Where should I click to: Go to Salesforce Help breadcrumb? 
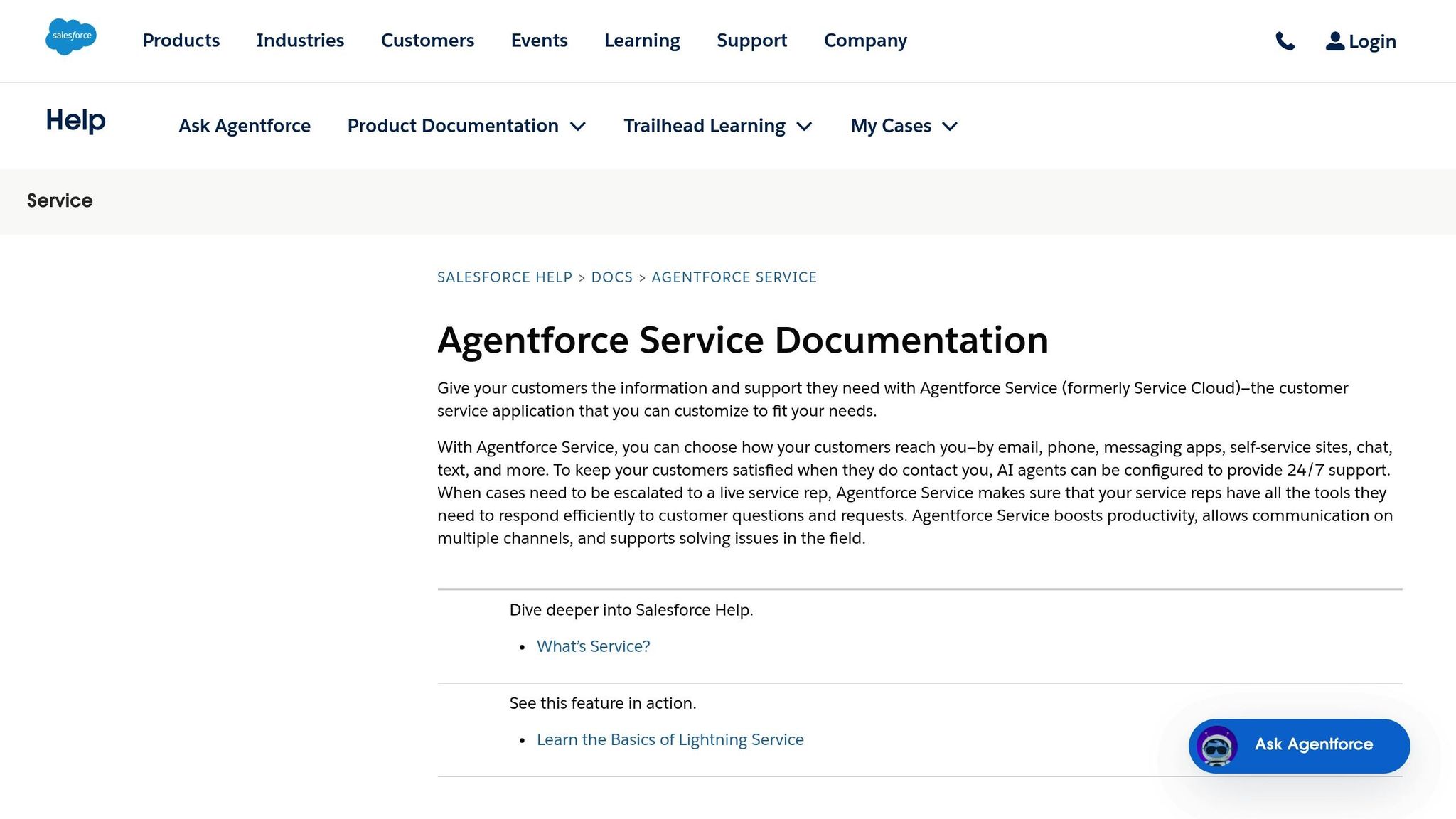(505, 277)
